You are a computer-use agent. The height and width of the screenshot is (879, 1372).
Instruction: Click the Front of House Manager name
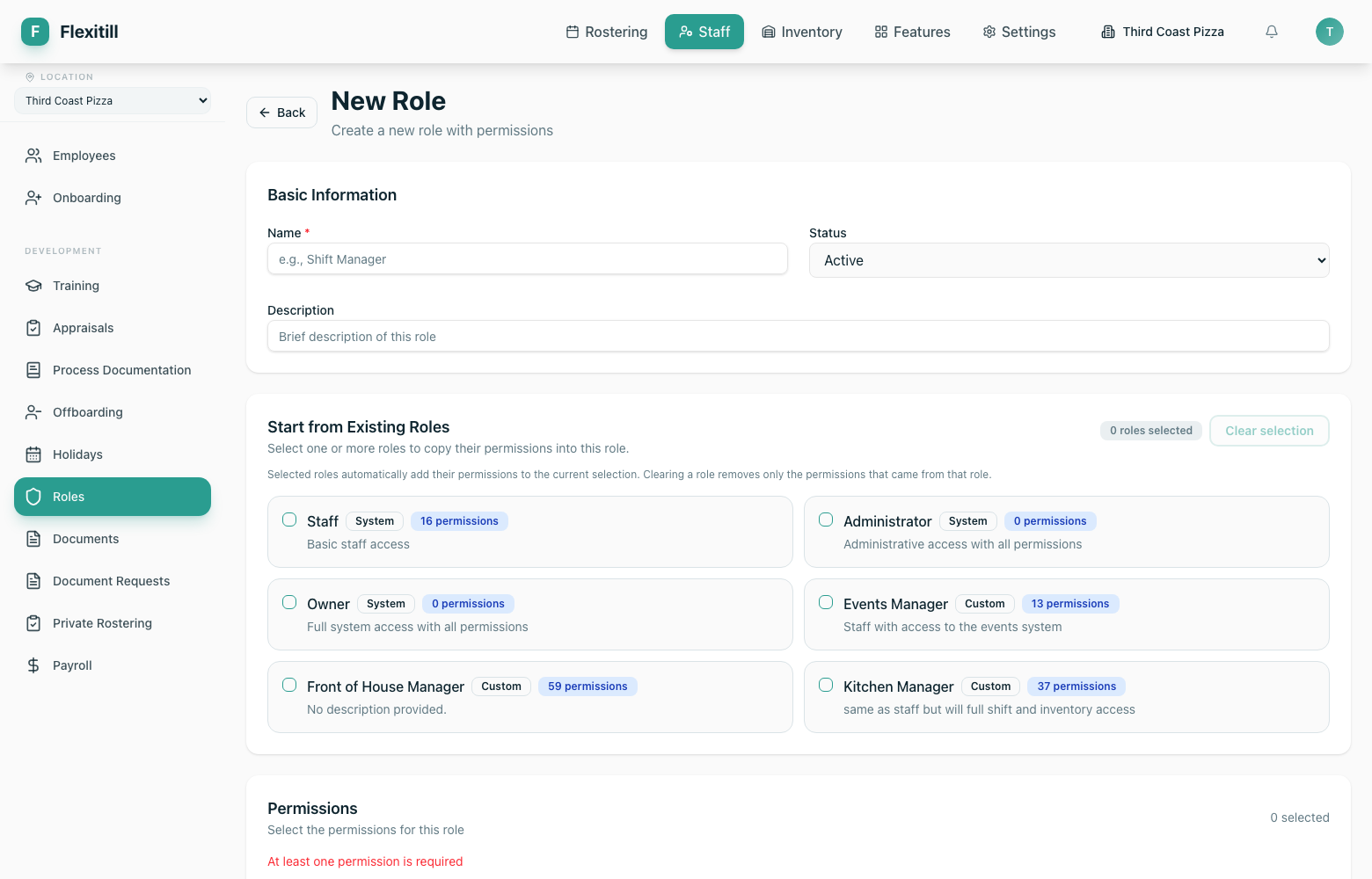(x=385, y=686)
